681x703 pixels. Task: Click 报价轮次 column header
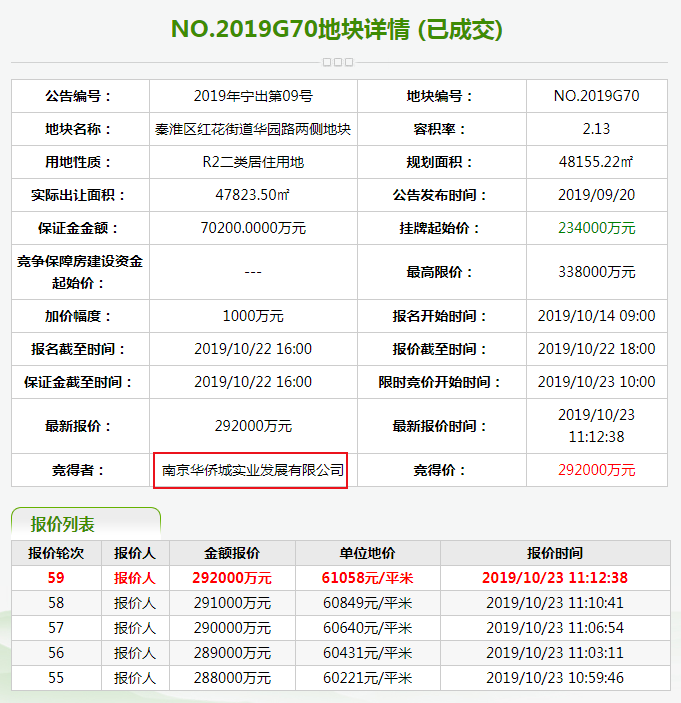pyautogui.click(x=56, y=553)
